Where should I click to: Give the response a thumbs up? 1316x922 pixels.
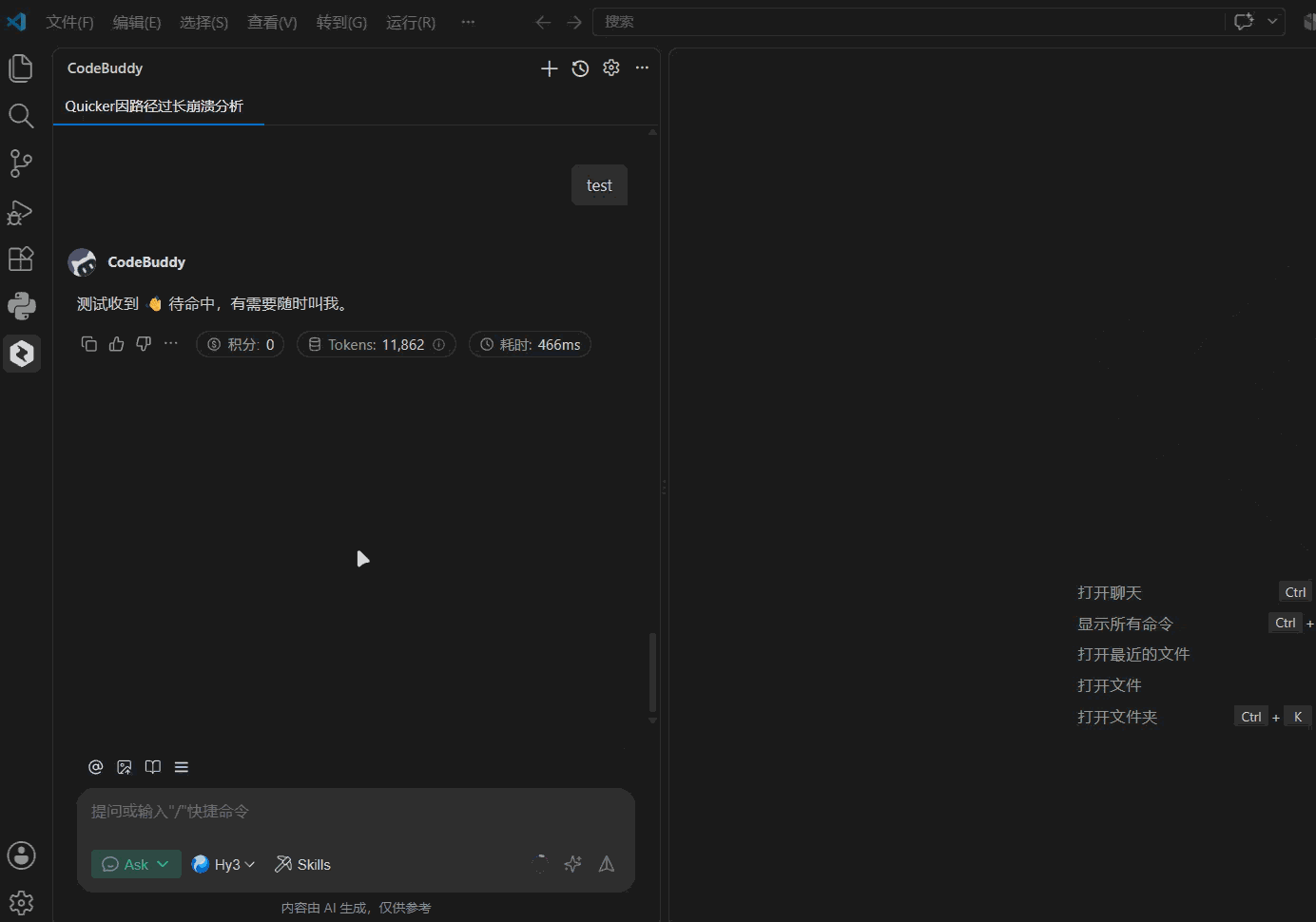point(117,344)
